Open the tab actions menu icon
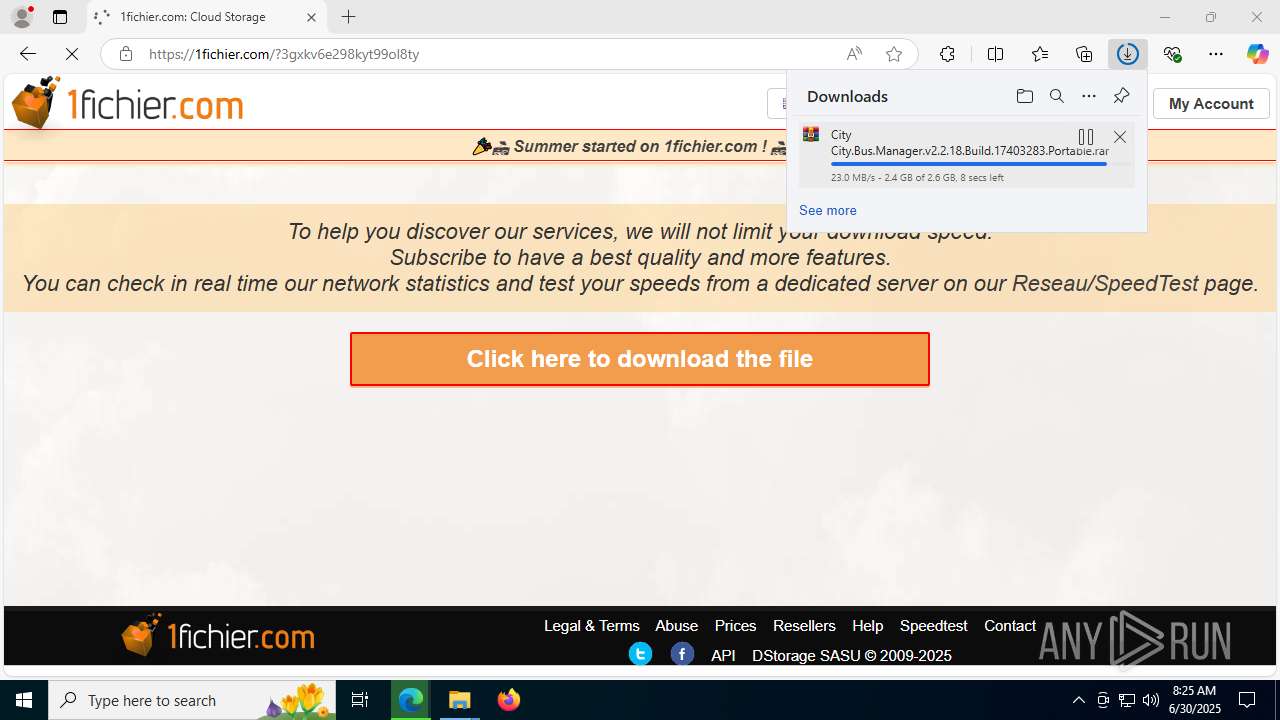The width and height of the screenshot is (1280, 720). coord(60,17)
